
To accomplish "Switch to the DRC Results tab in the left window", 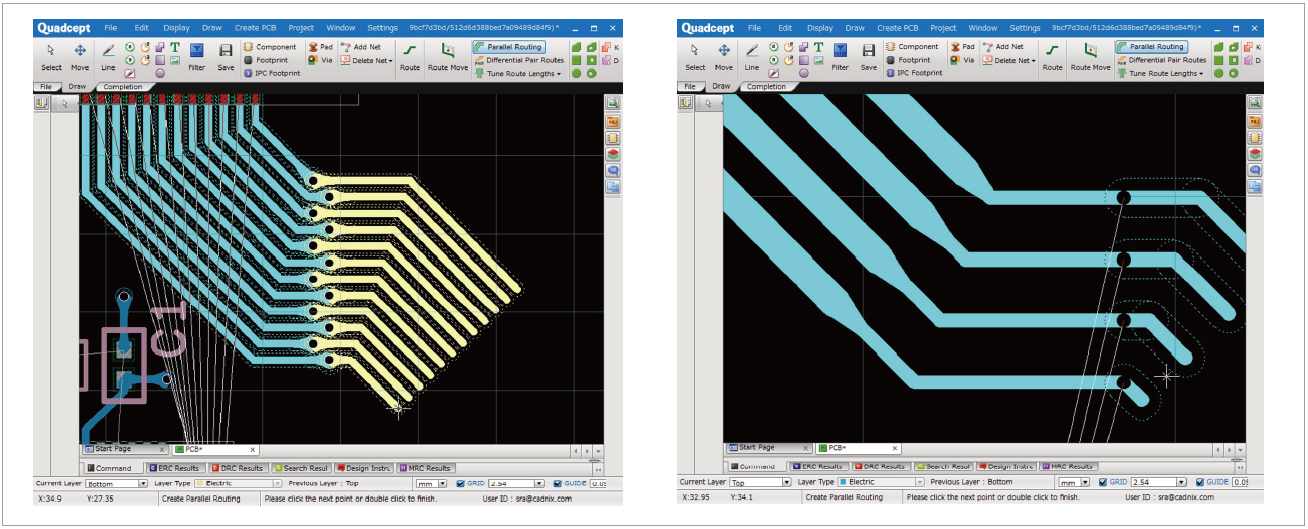I will click(x=237, y=468).
